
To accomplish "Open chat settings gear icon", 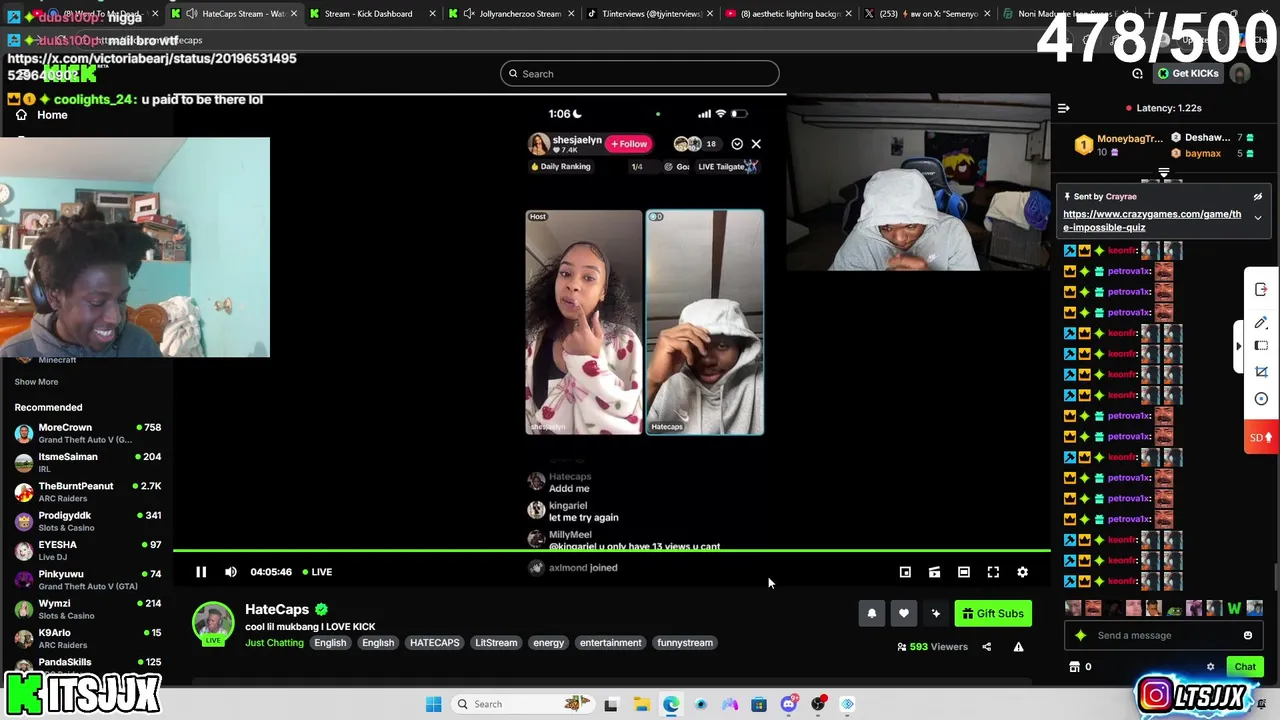I will 1210,666.
